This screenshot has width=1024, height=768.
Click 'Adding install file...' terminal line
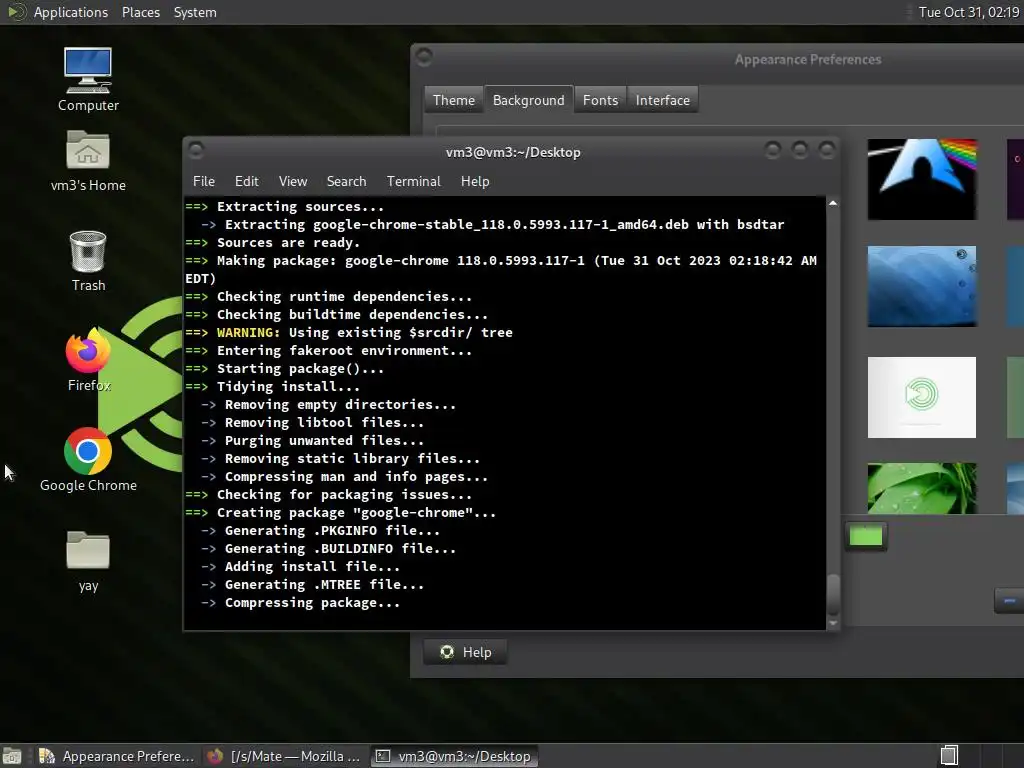pos(312,567)
